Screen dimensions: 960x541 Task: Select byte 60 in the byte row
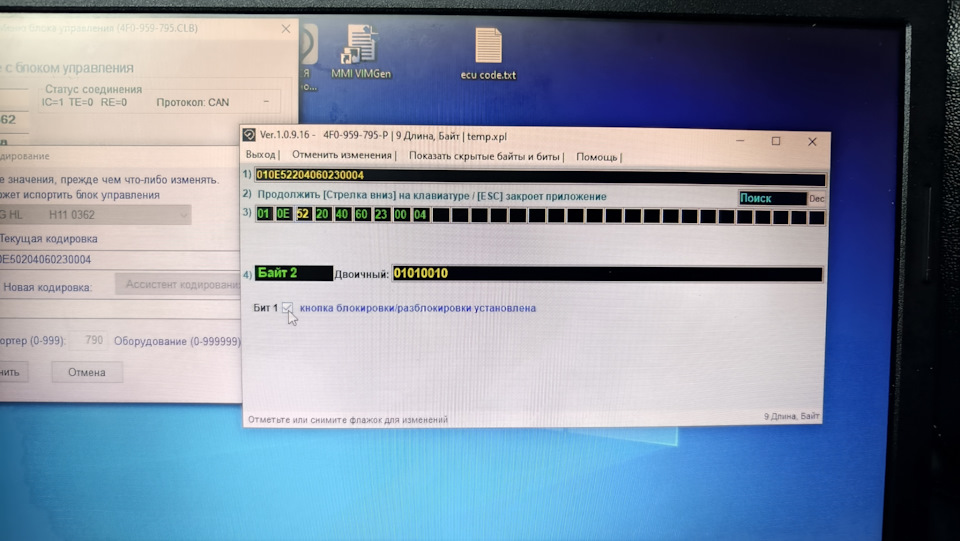point(362,214)
